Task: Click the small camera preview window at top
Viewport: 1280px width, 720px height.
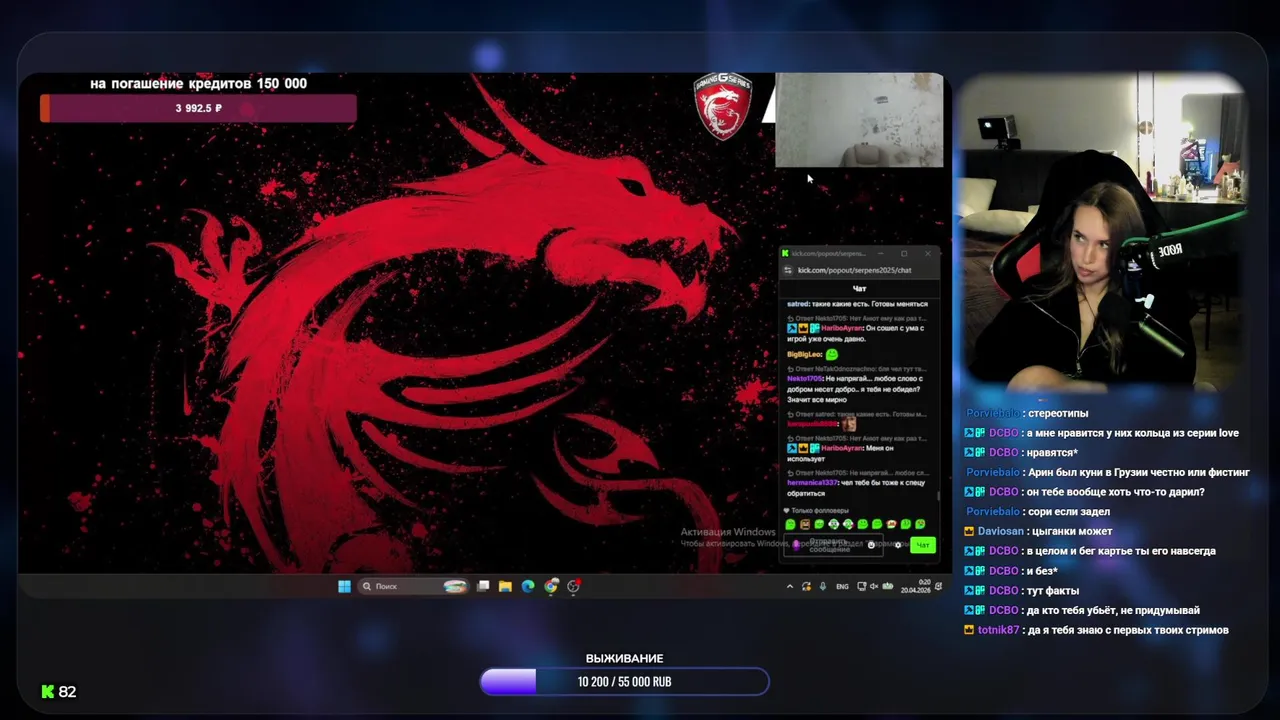Action: click(859, 120)
